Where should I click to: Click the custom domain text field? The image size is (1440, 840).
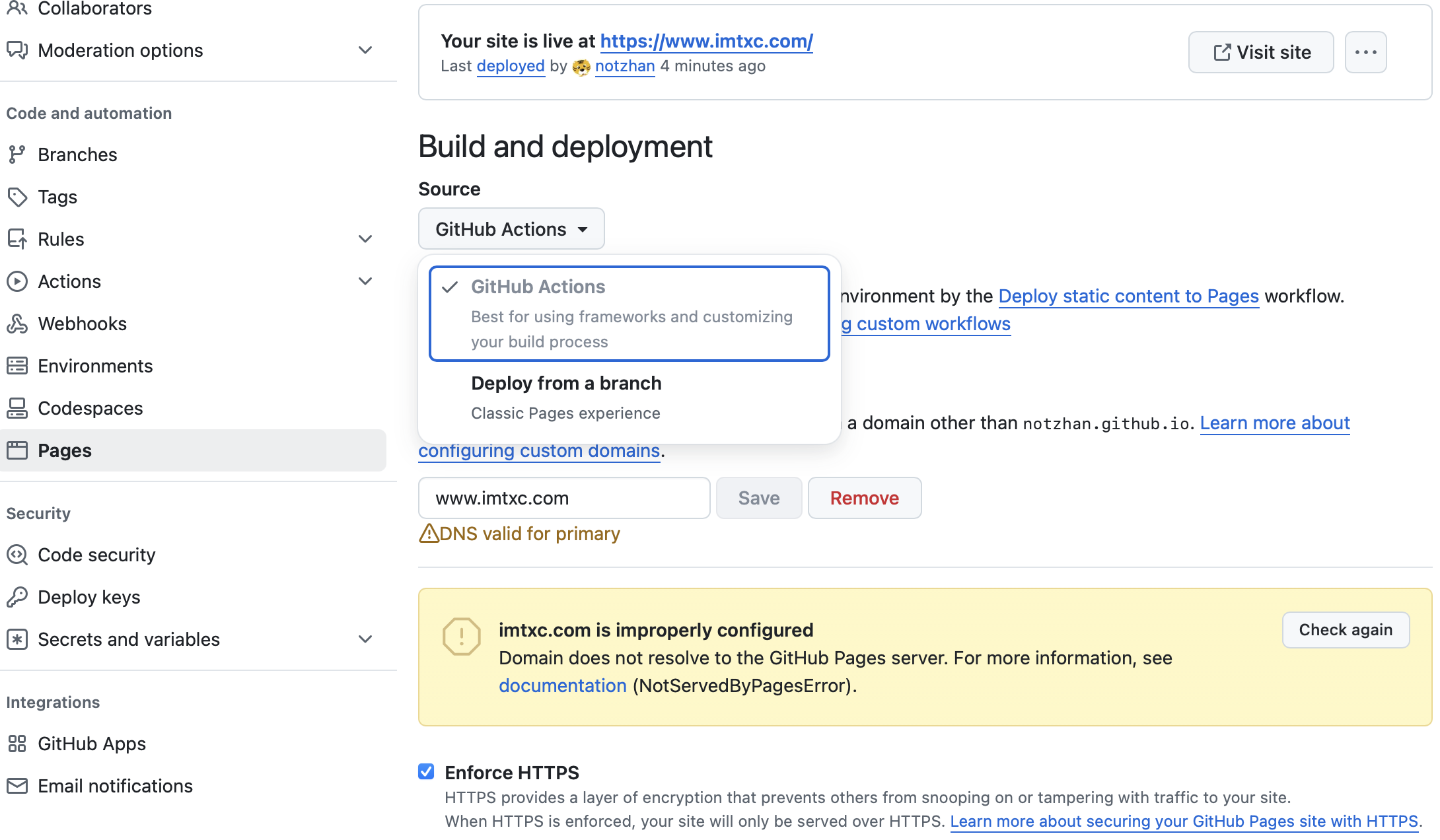pos(563,498)
